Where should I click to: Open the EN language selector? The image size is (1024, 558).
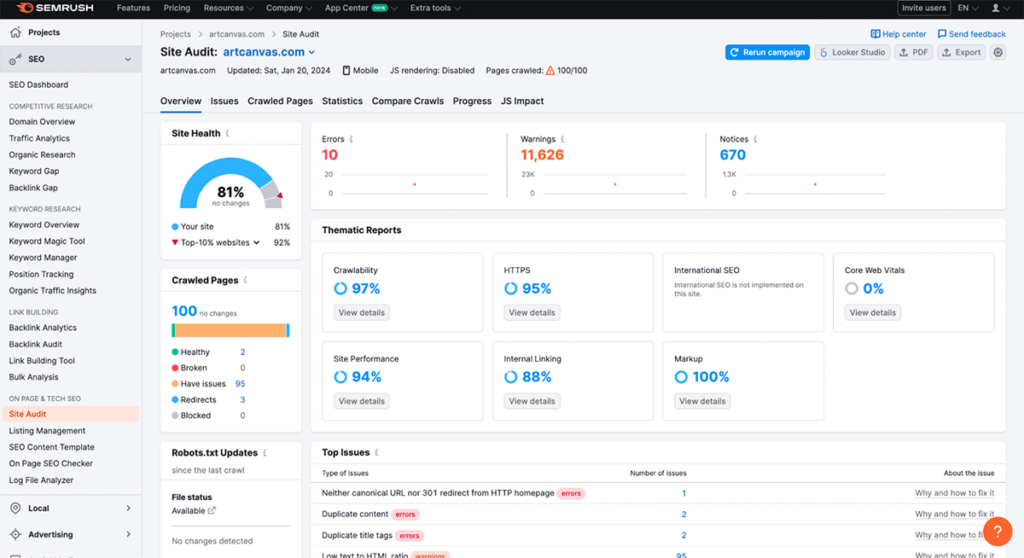[968, 8]
